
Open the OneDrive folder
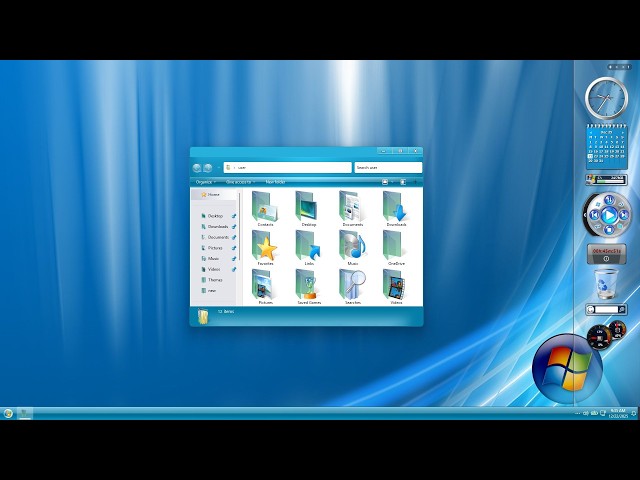(396, 248)
